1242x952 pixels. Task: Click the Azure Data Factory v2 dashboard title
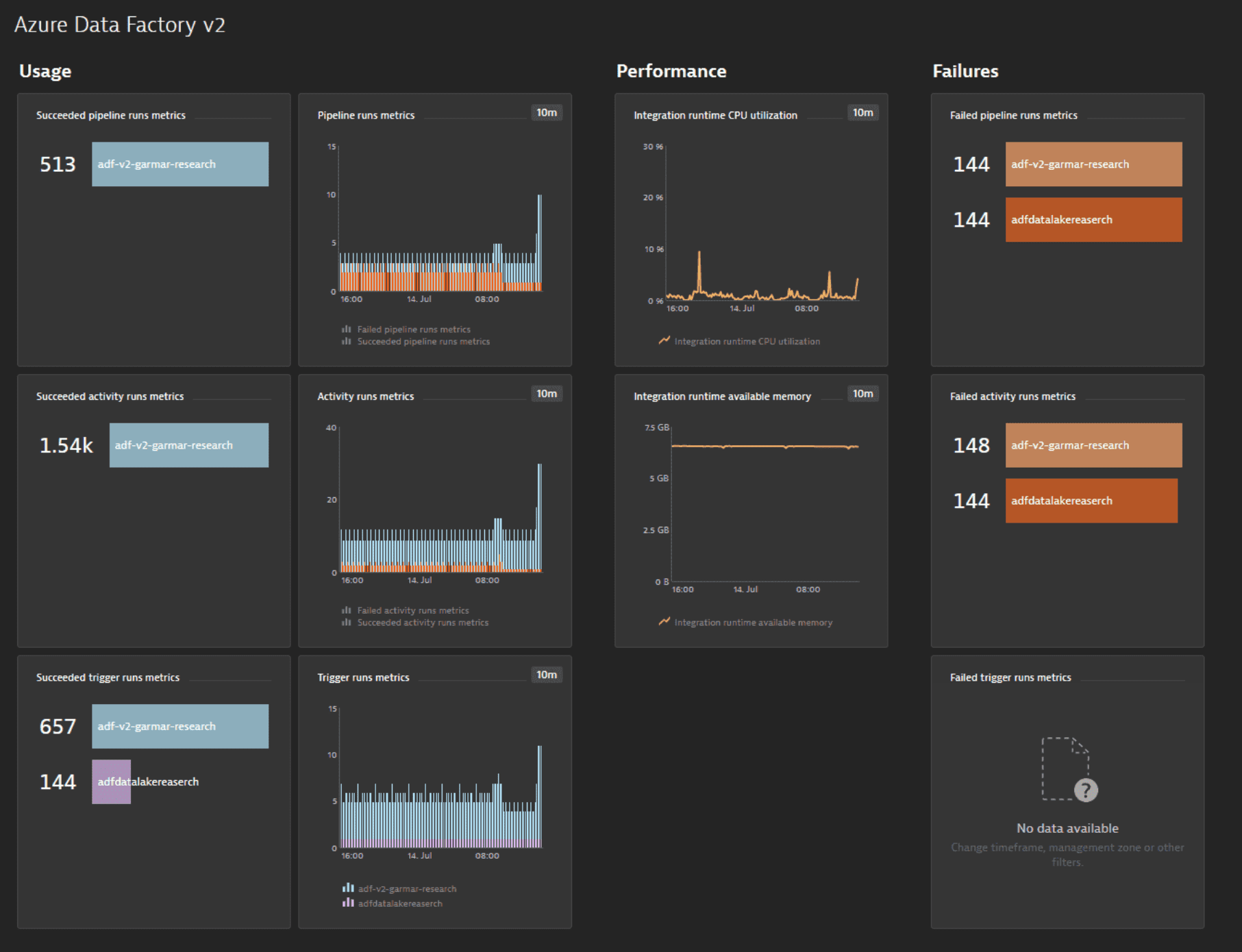(120, 25)
